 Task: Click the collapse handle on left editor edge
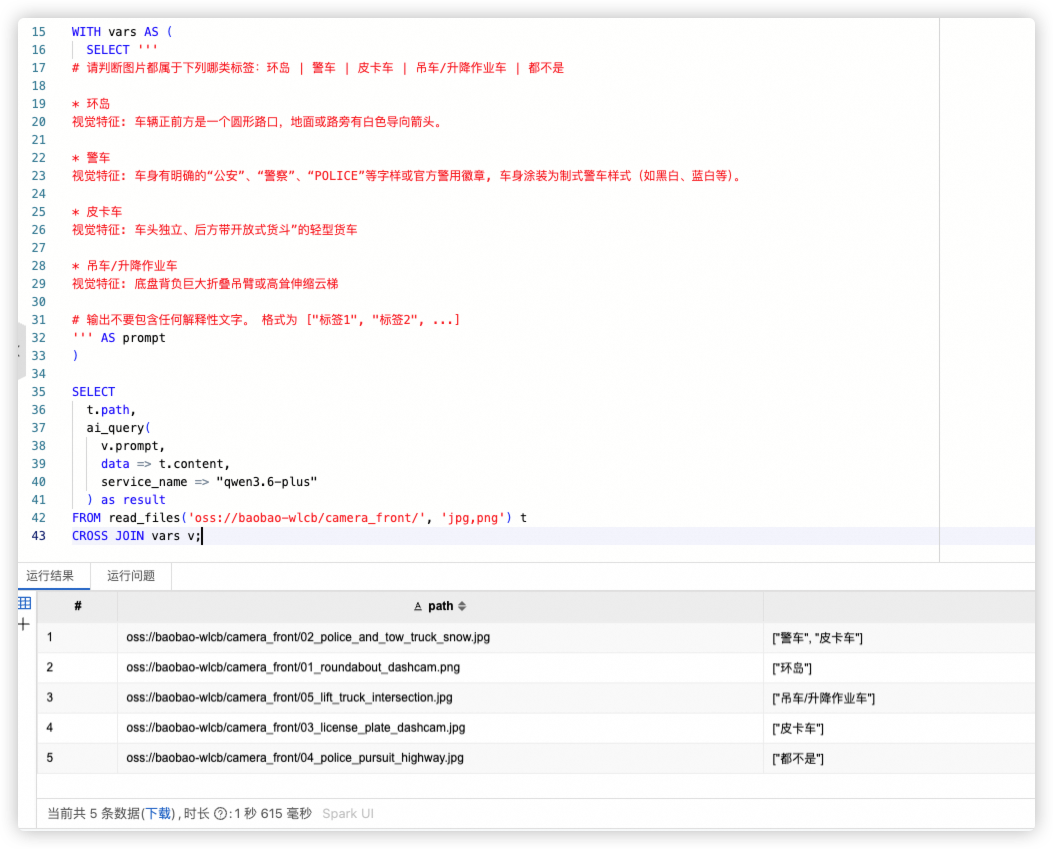tap(21, 351)
